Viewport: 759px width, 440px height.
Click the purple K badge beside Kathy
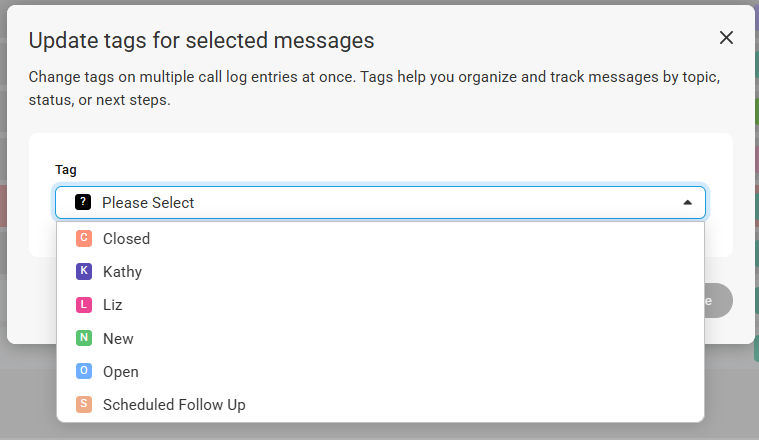(x=84, y=271)
